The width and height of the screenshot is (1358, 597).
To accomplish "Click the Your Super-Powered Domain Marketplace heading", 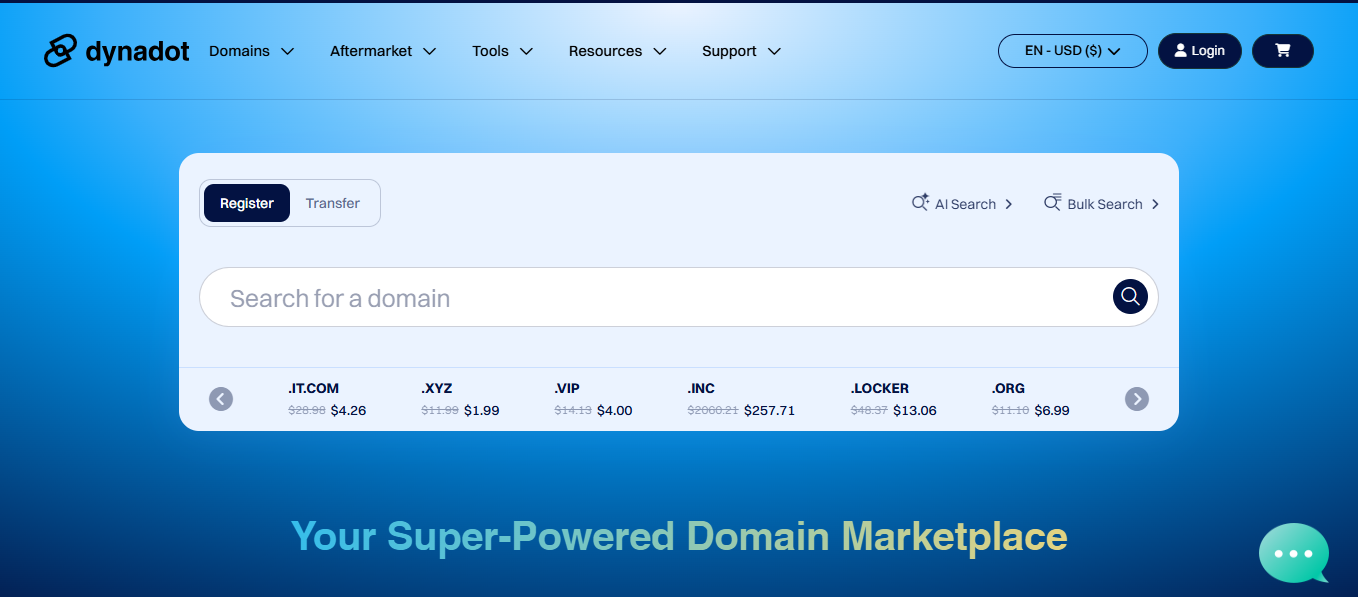I will (x=679, y=537).
